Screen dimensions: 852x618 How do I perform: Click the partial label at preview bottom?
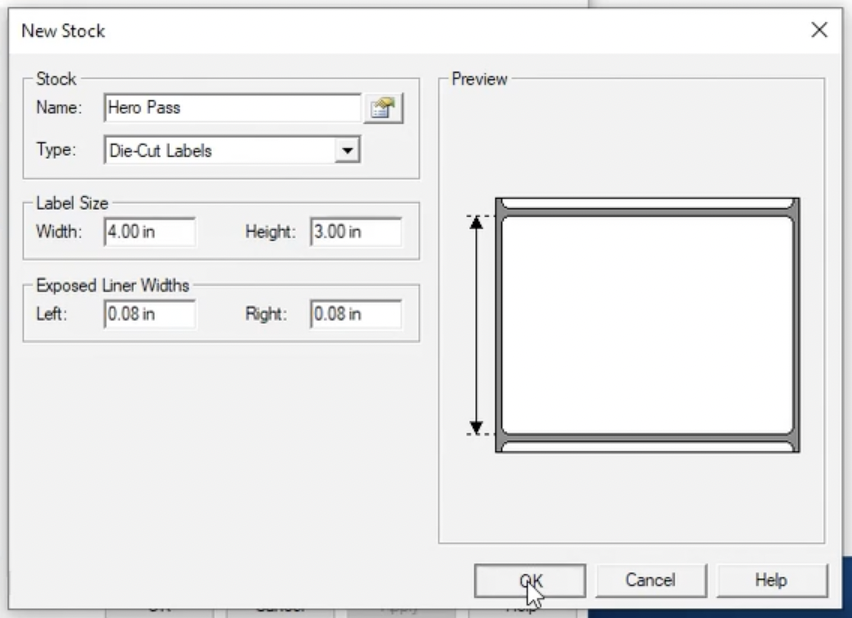(647, 445)
